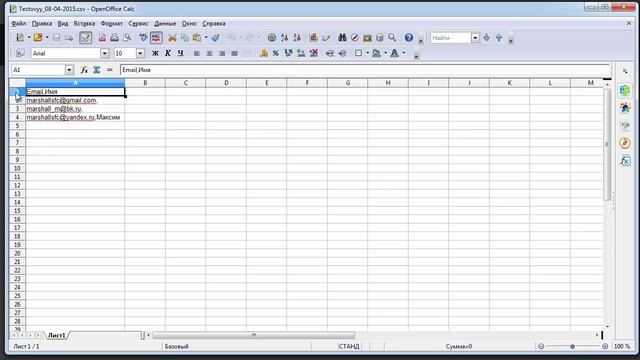Open the Формат menu
The width and height of the screenshot is (640, 360).
111,24
